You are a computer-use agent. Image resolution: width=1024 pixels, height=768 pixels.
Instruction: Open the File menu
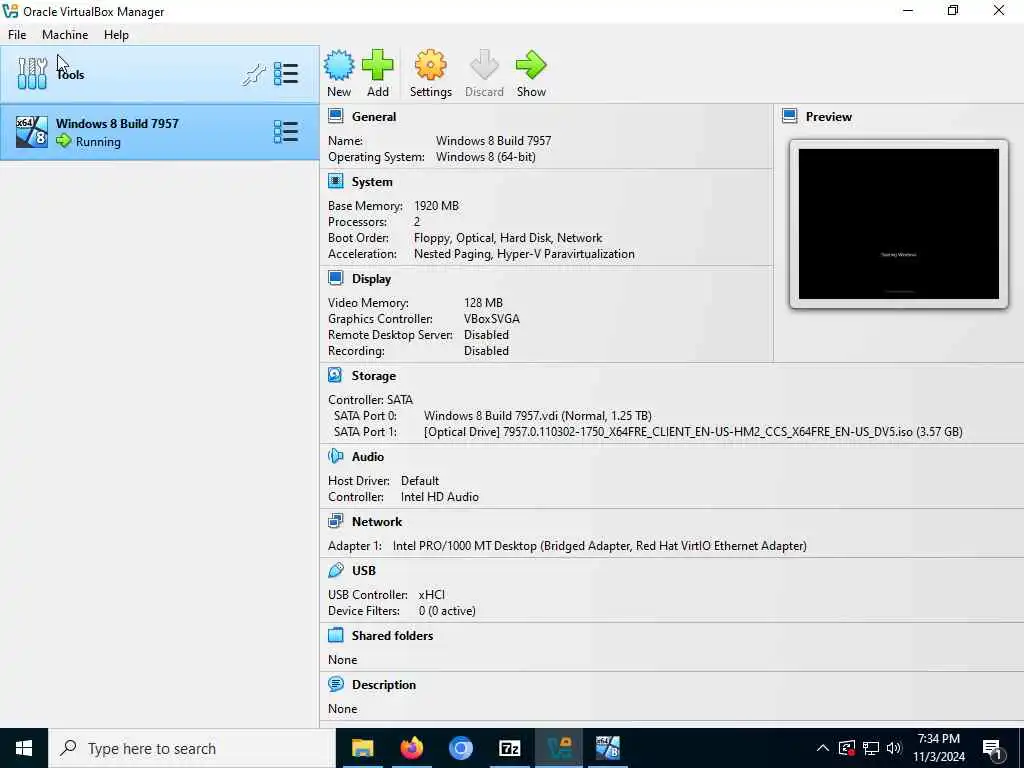coord(17,35)
